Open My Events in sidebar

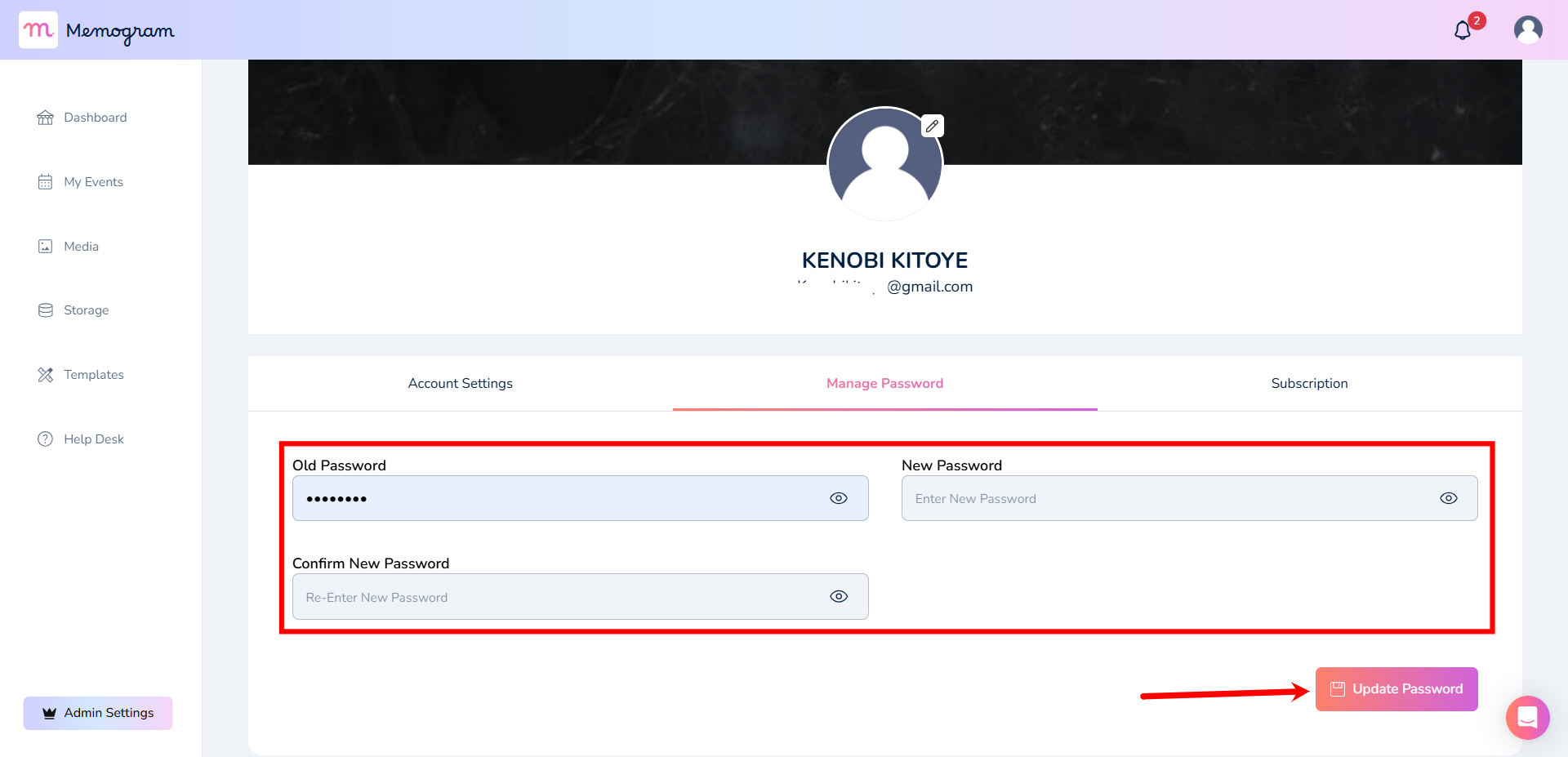[94, 182]
